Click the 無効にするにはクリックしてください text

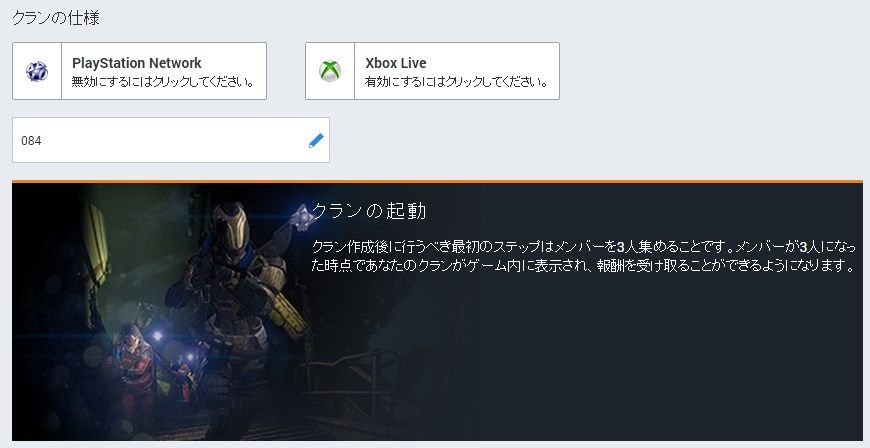tap(164, 82)
